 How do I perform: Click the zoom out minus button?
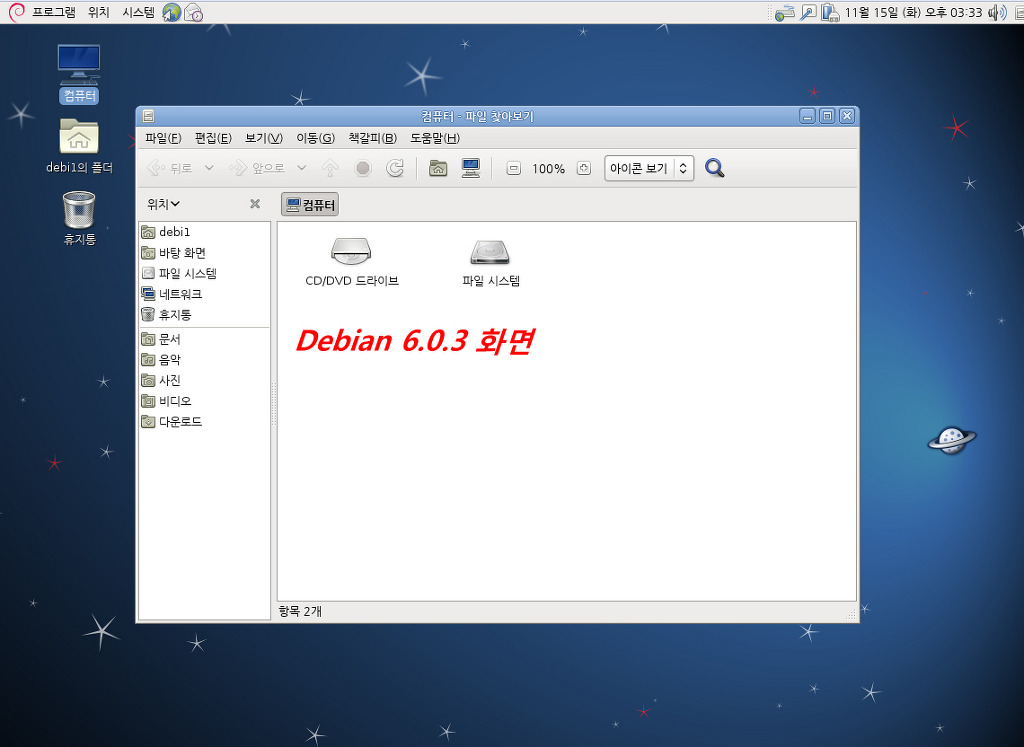pos(513,169)
